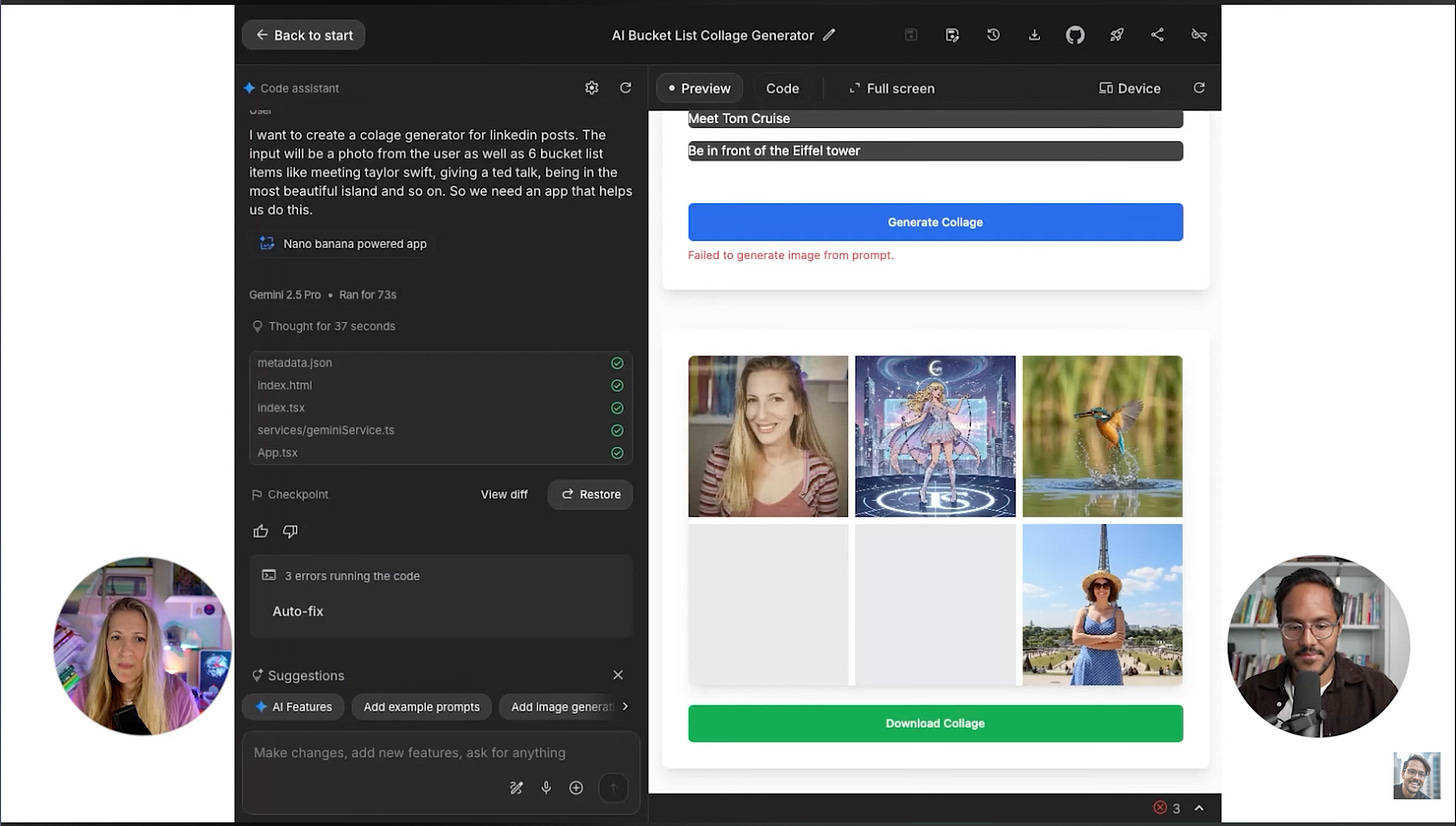
Task: Open App.tsx file row
Action: point(440,453)
